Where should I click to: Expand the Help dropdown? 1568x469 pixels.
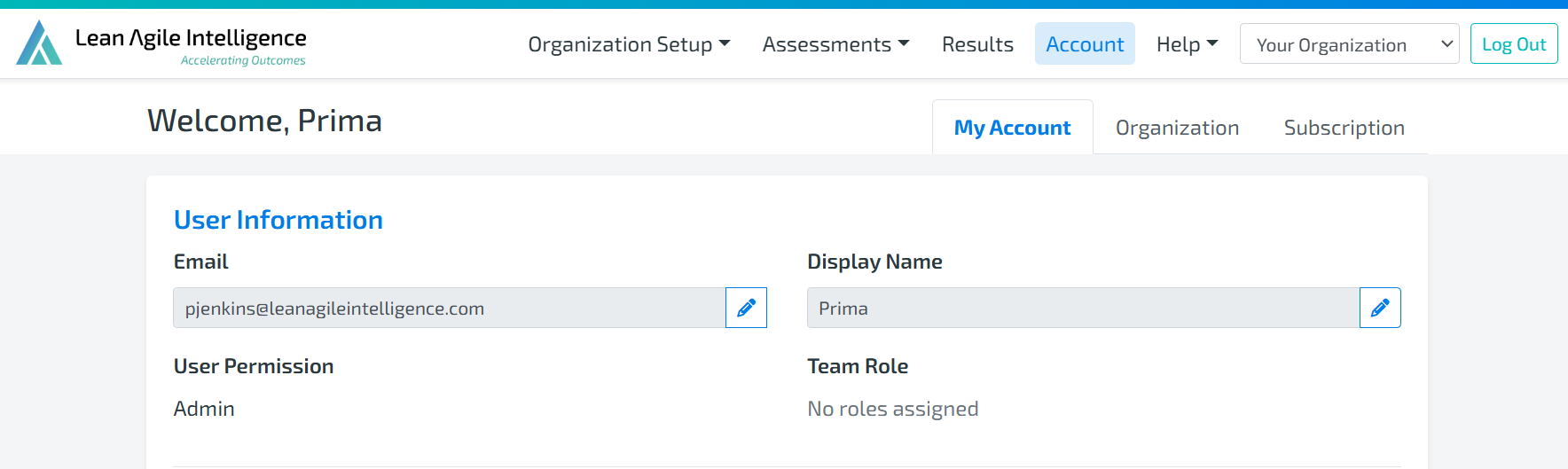point(1187,43)
